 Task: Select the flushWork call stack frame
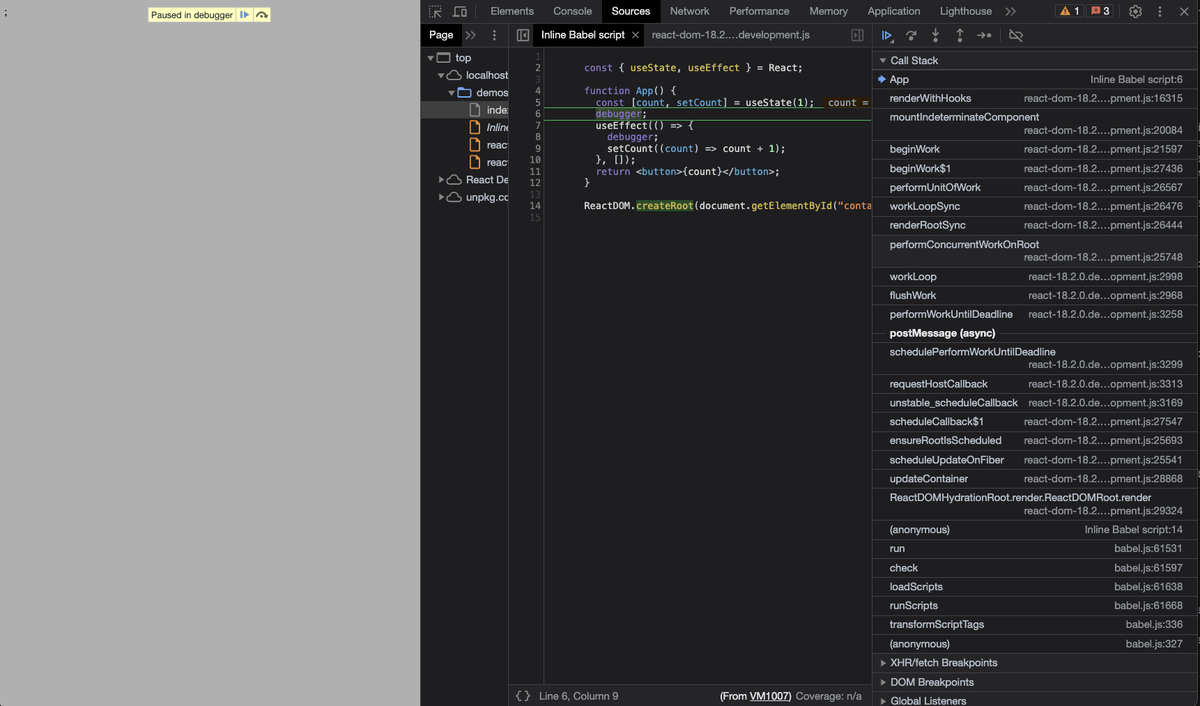point(1035,295)
